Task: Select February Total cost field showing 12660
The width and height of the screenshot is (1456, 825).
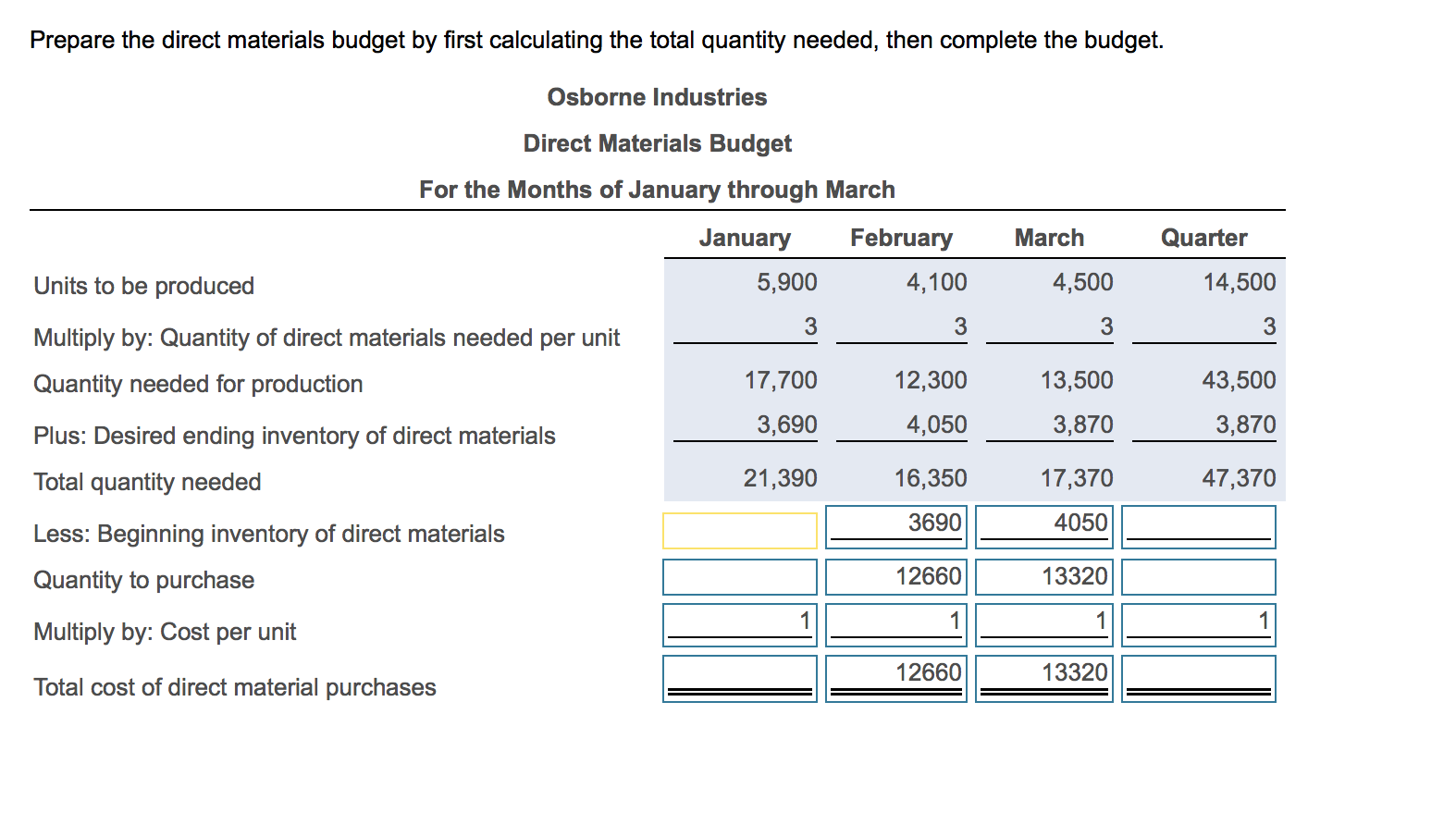Action: pyautogui.click(x=896, y=679)
